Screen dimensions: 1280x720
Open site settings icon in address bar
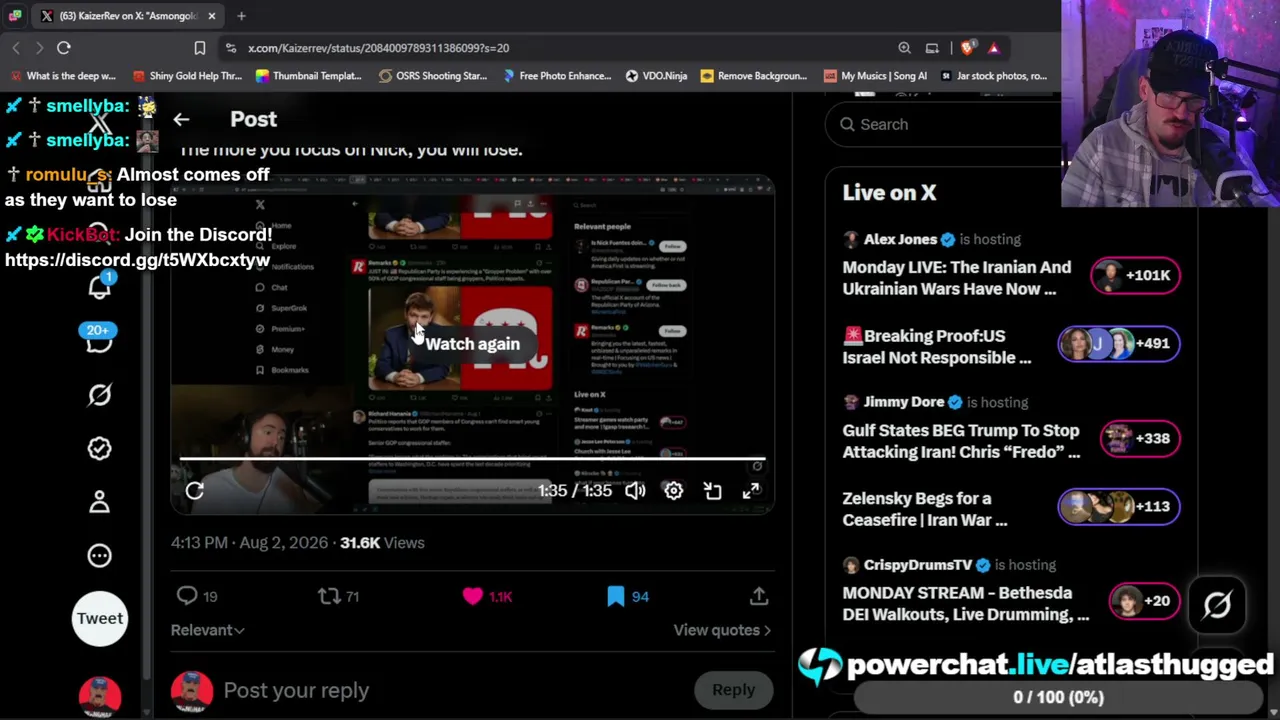(231, 48)
